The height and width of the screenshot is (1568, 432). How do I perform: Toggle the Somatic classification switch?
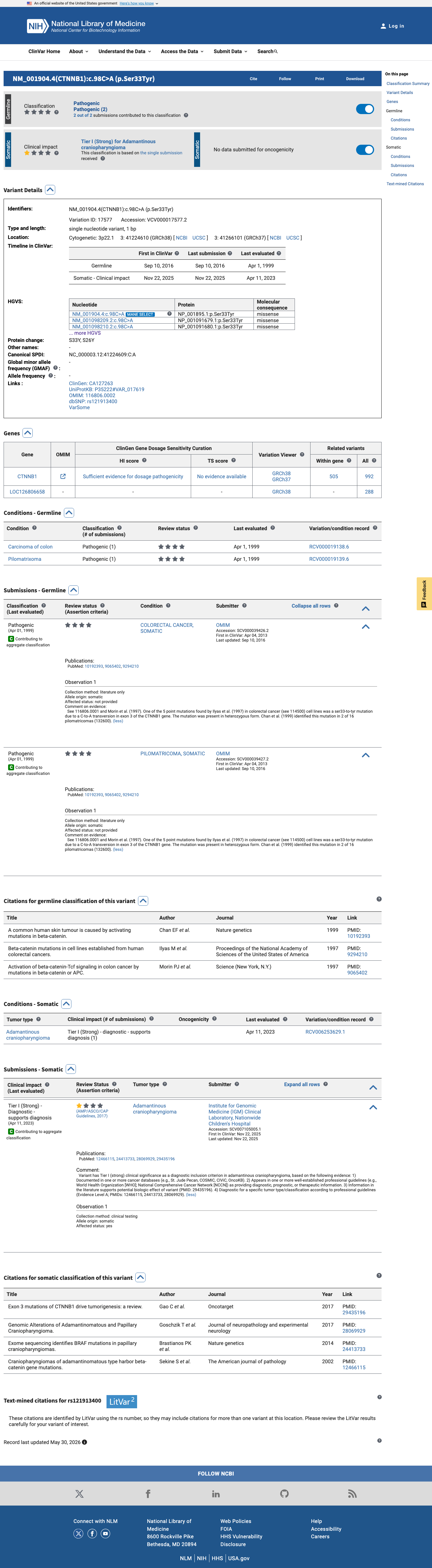(x=365, y=150)
